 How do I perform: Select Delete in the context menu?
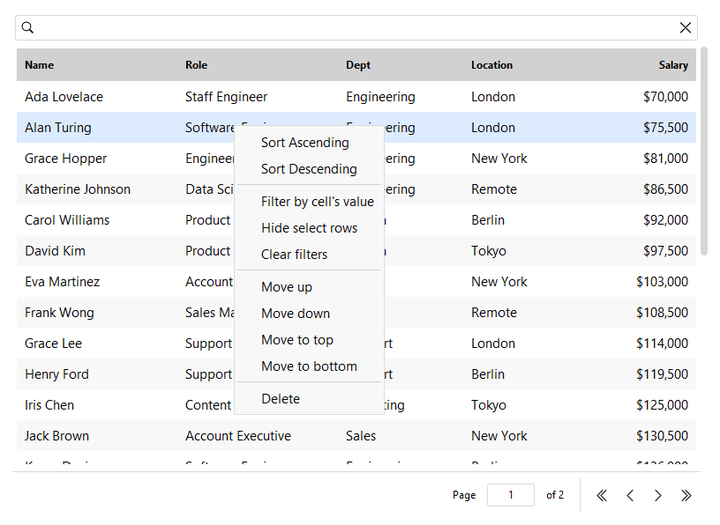309,399
